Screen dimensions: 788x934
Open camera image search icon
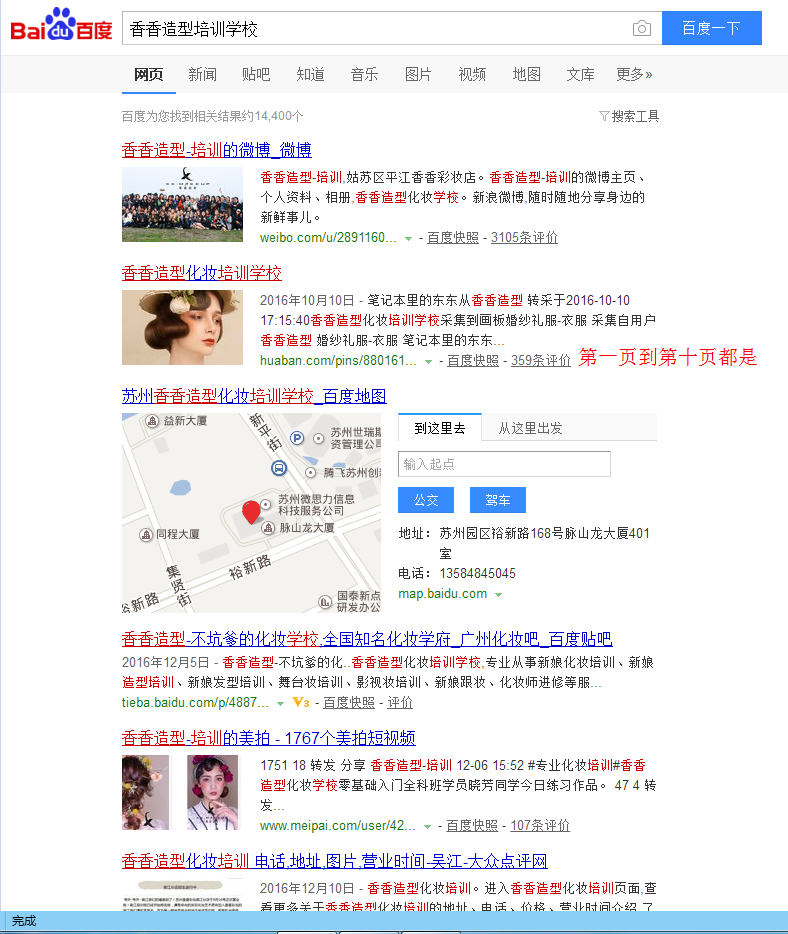tap(641, 29)
